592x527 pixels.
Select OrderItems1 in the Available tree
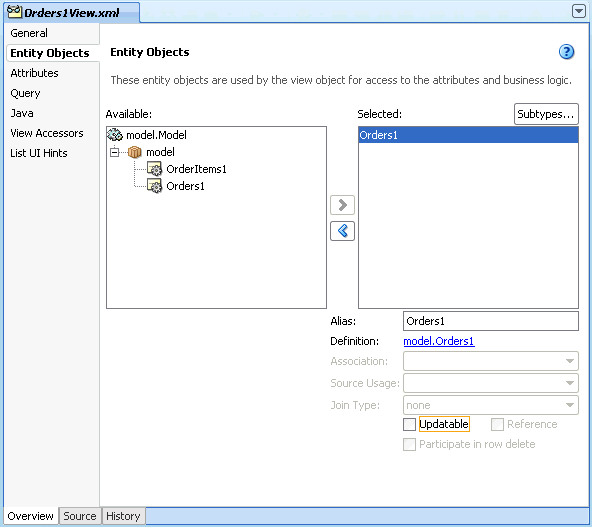(196, 169)
